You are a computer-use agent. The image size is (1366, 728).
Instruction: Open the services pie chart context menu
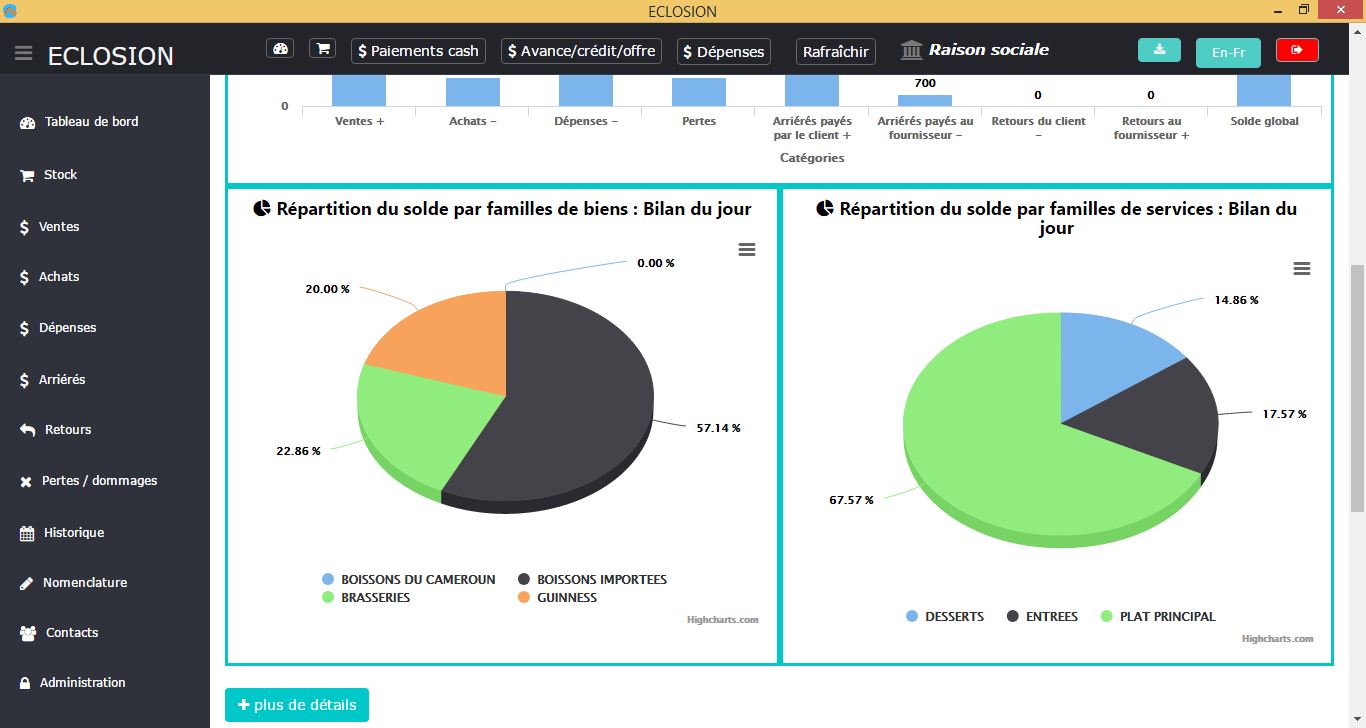(x=1301, y=269)
